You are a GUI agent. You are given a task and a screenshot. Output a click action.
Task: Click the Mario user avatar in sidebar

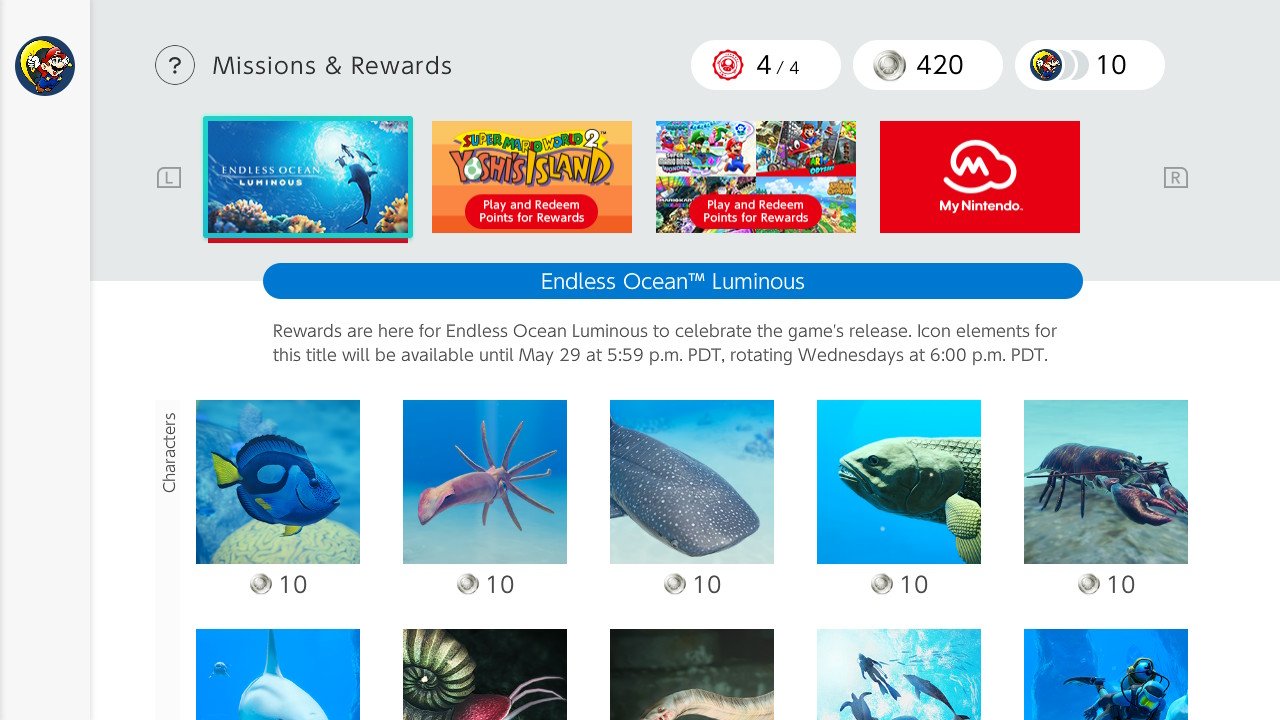pyautogui.click(x=45, y=66)
